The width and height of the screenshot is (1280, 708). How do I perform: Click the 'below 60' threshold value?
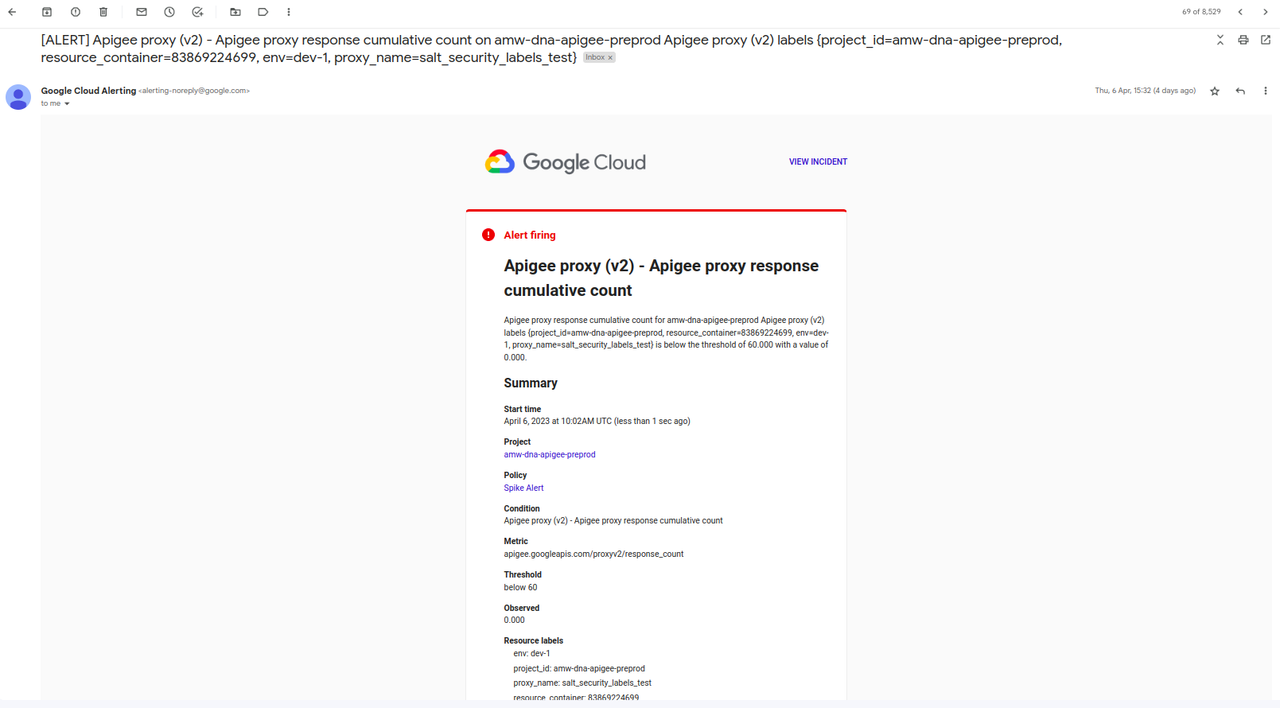[x=520, y=587]
